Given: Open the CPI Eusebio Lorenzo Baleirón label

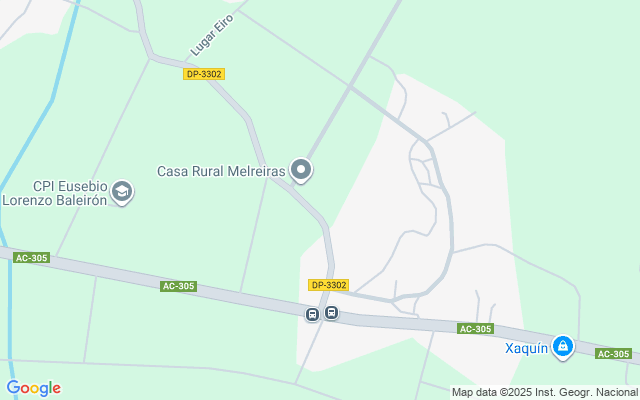Looking at the screenshot, I should tap(55, 193).
